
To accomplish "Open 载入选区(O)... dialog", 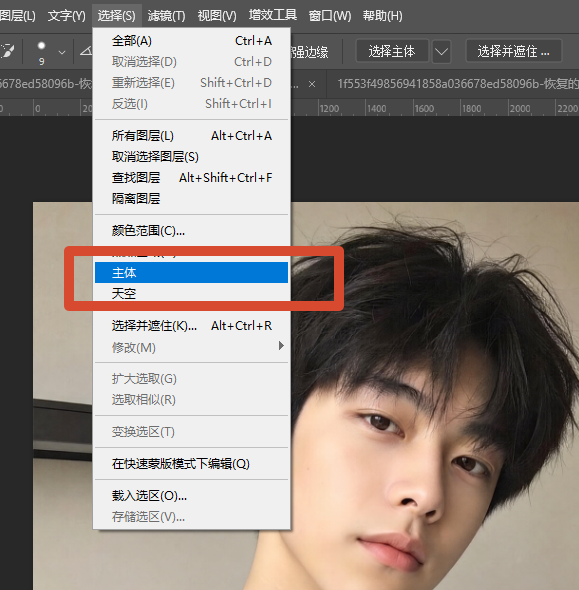I will (191, 496).
